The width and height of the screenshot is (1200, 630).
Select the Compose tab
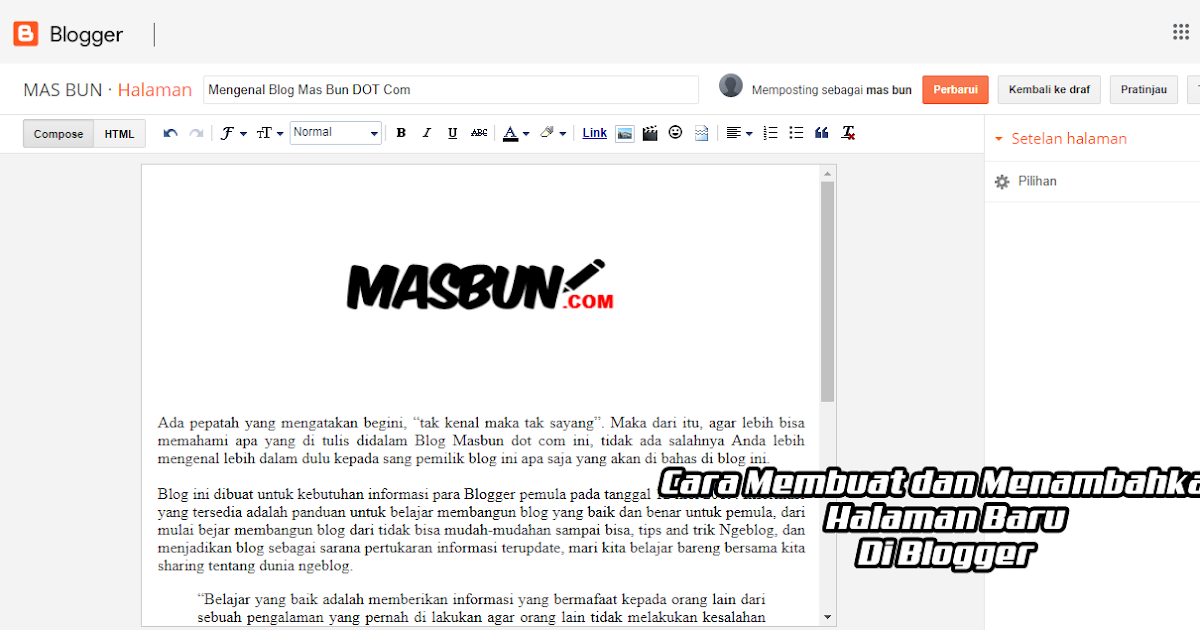tap(57, 132)
